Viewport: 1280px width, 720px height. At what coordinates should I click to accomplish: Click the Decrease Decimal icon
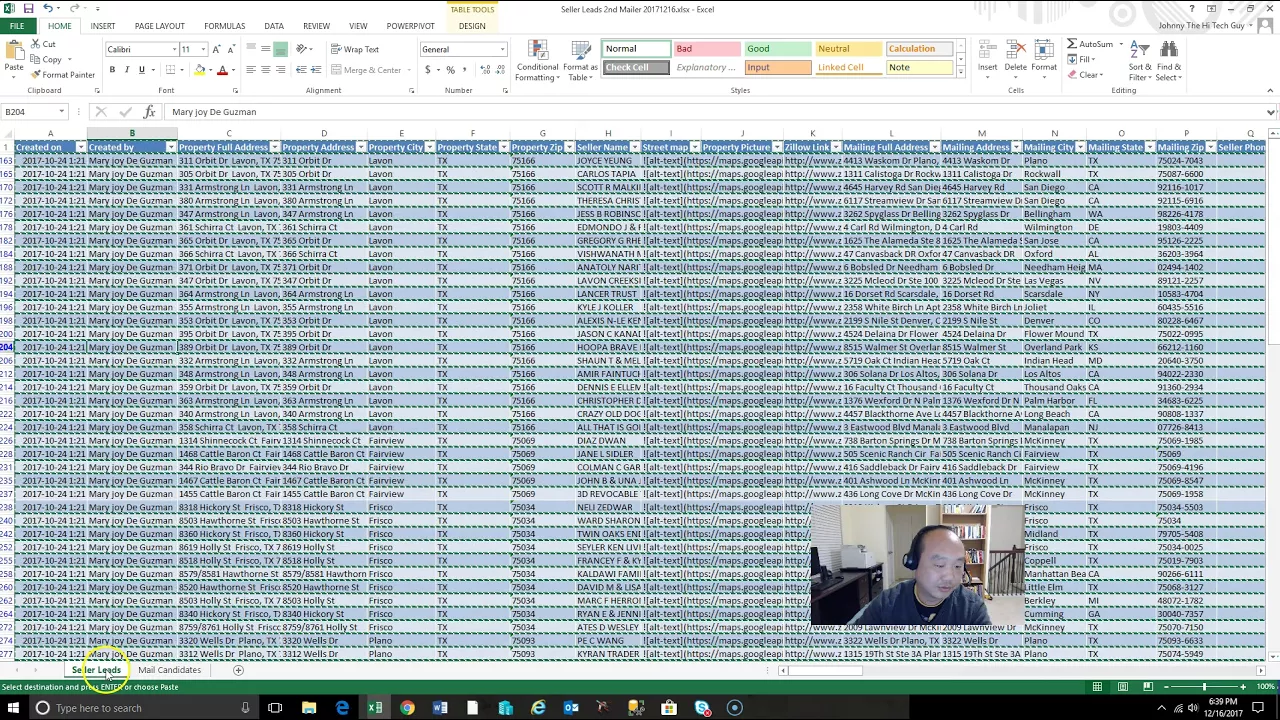499,70
